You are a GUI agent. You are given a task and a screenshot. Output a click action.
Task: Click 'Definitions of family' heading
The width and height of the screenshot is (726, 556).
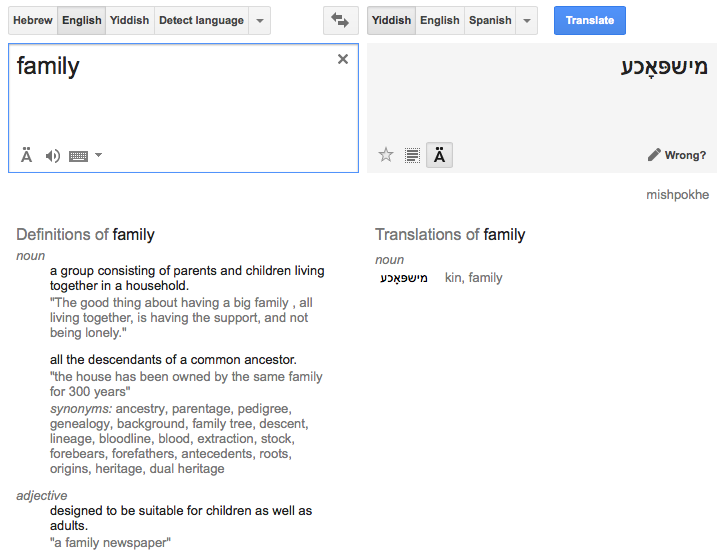85,234
